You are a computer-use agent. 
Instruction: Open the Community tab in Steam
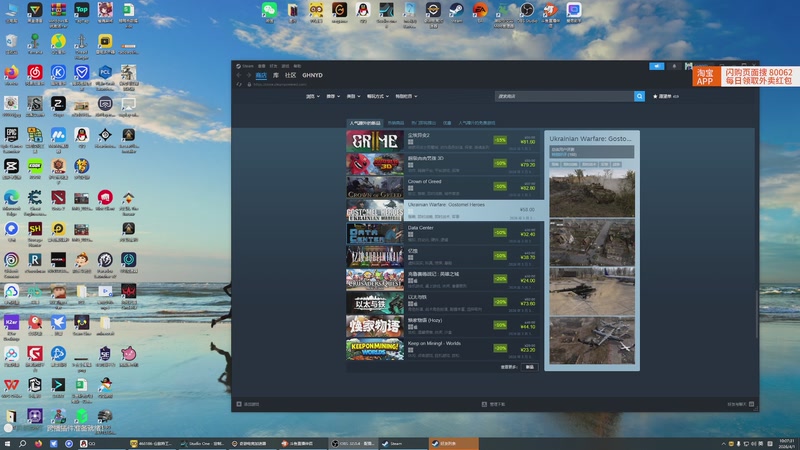click(x=290, y=75)
